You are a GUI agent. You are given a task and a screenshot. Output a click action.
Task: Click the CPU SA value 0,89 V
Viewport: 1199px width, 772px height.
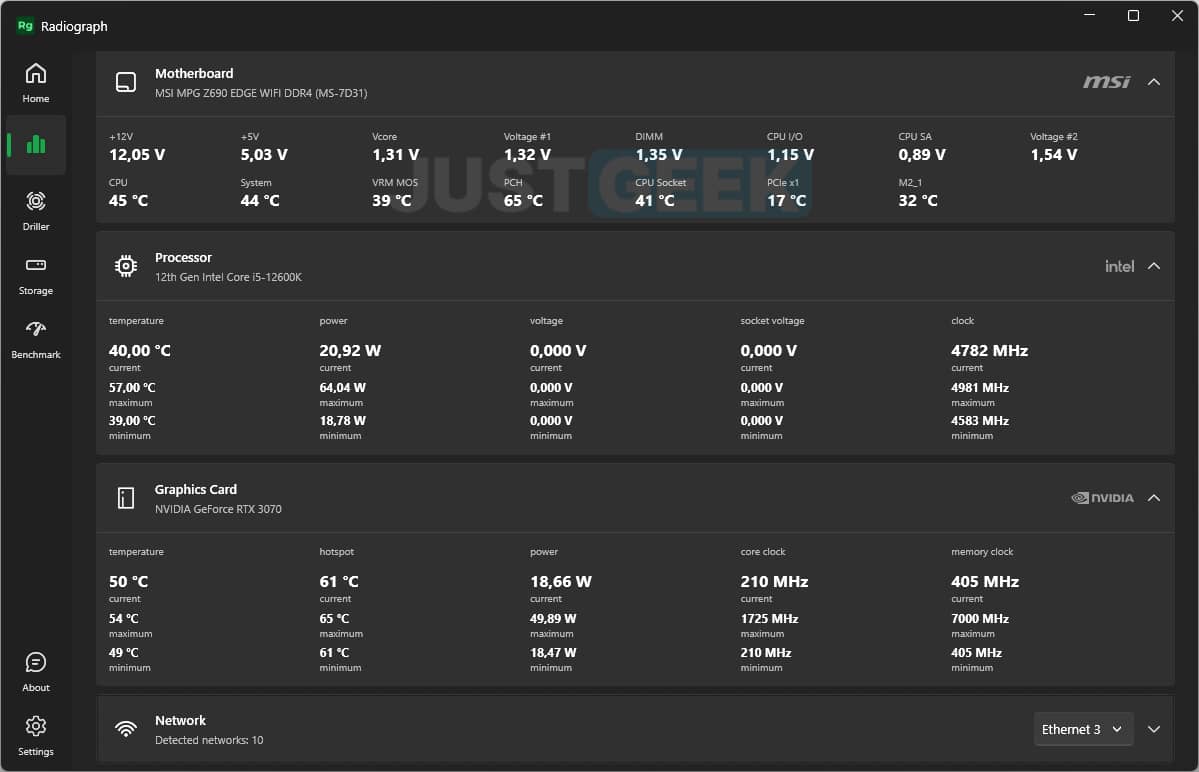click(921, 154)
